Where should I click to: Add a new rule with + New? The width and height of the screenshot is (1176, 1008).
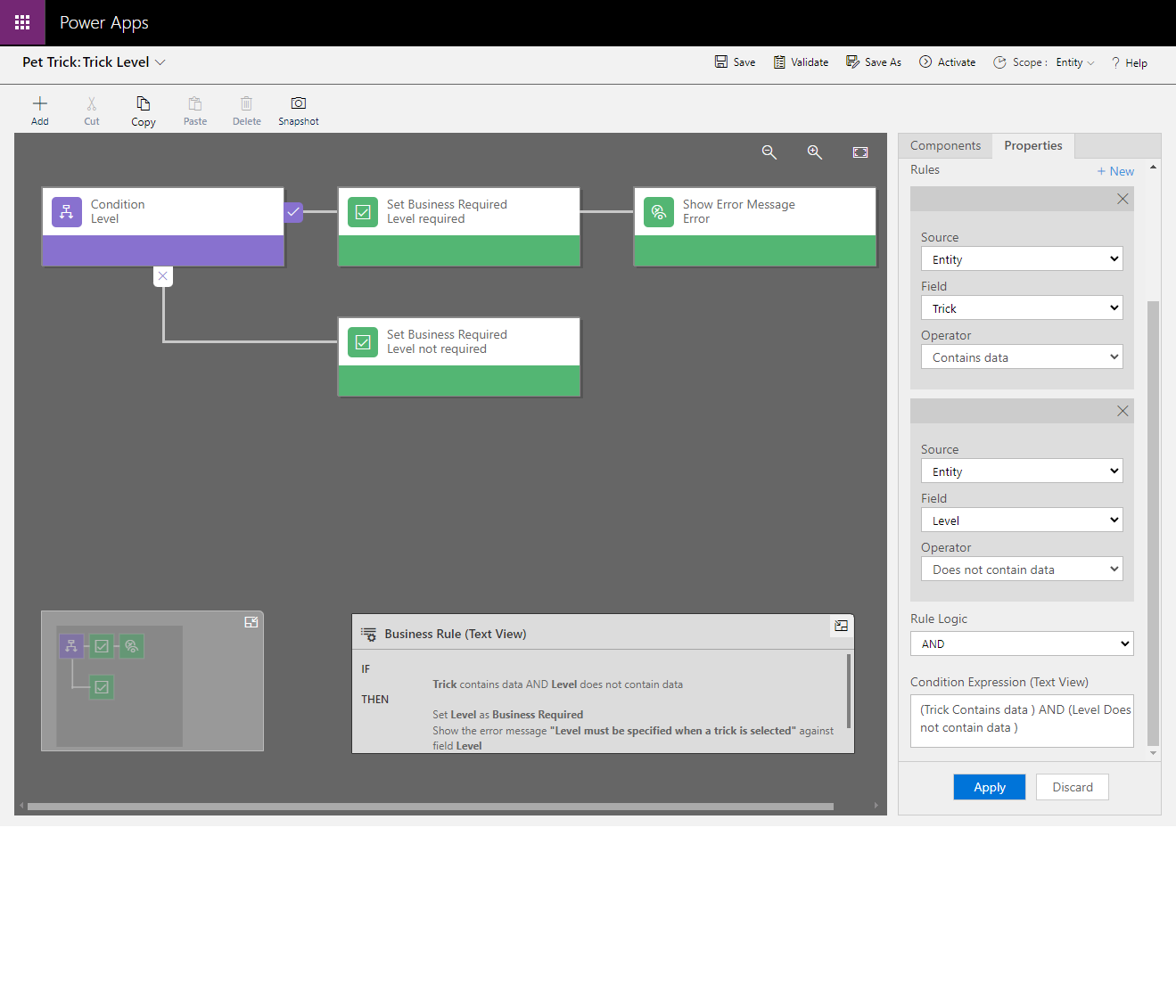1115,171
